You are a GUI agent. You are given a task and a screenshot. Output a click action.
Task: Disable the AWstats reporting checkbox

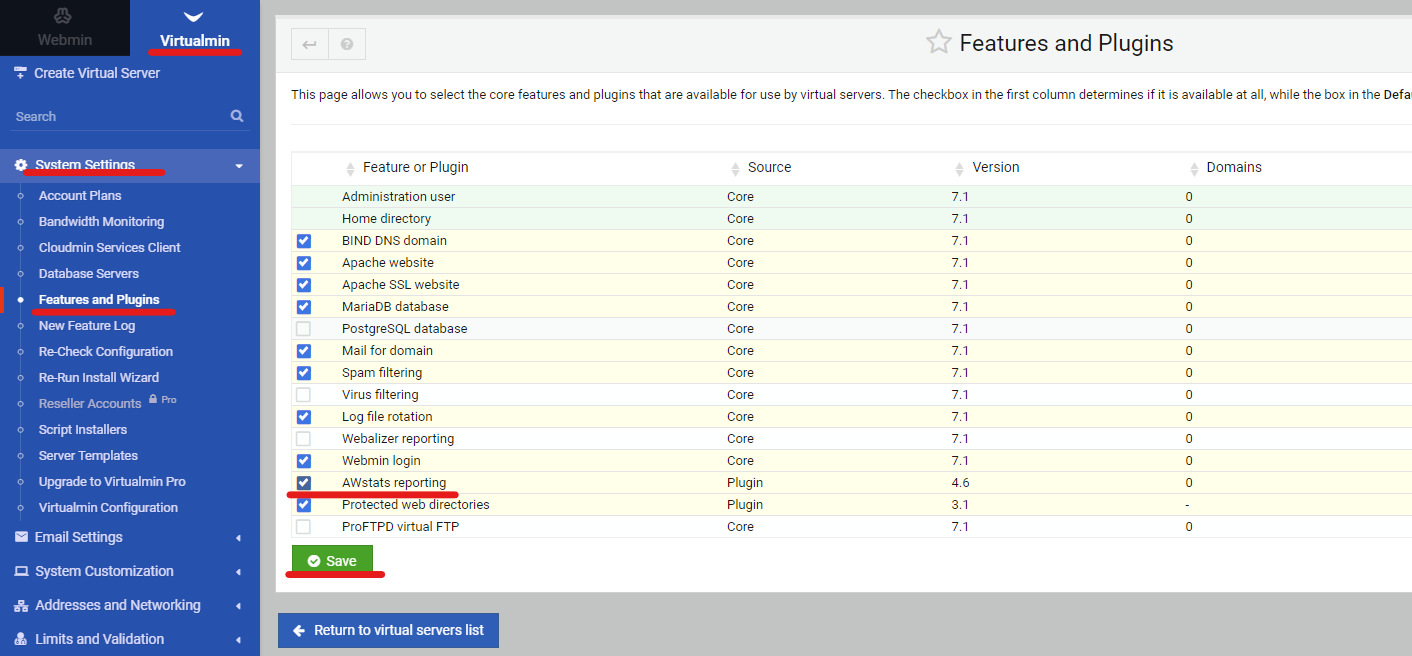303,482
